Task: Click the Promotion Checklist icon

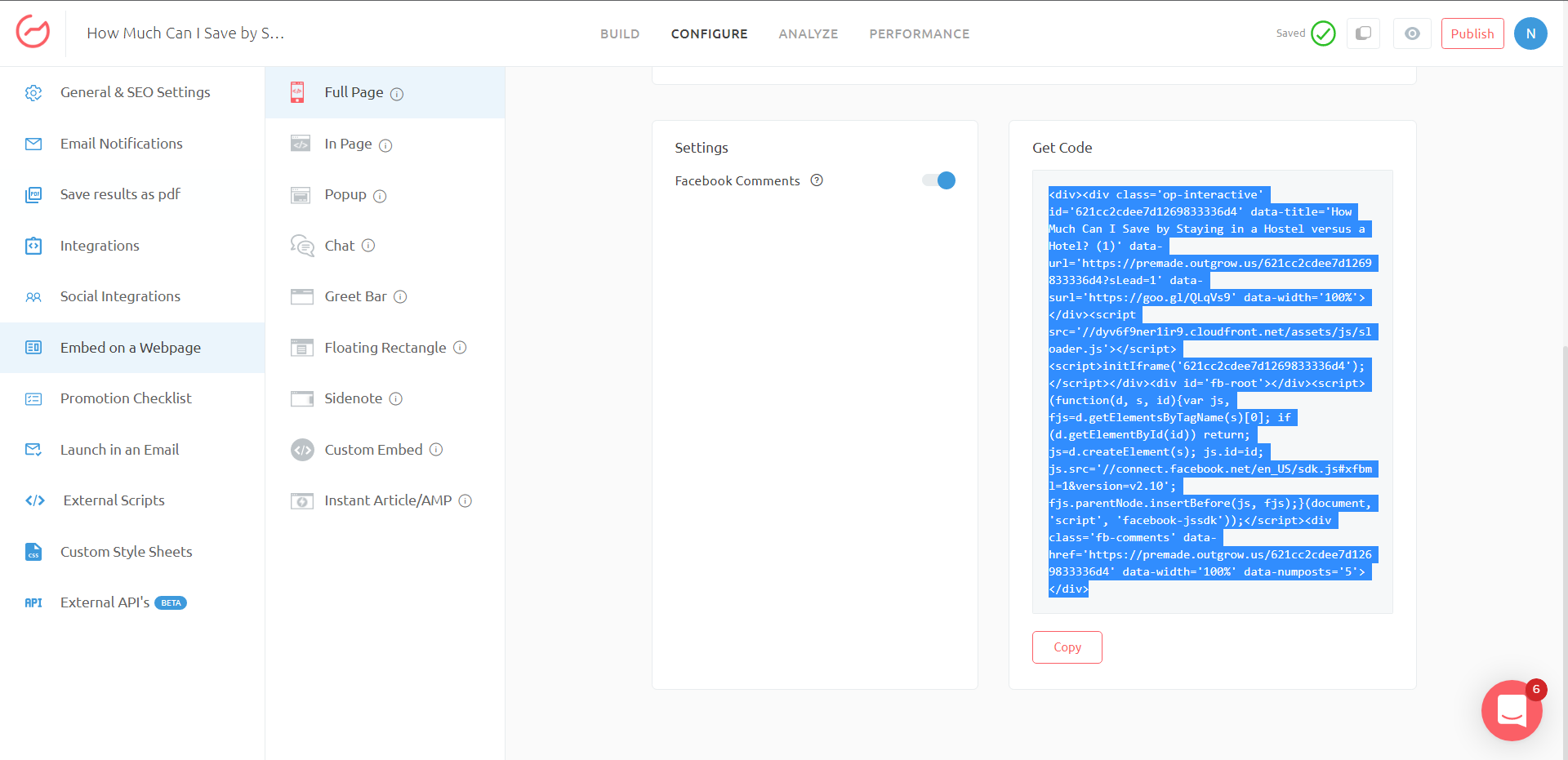Action: 33,399
